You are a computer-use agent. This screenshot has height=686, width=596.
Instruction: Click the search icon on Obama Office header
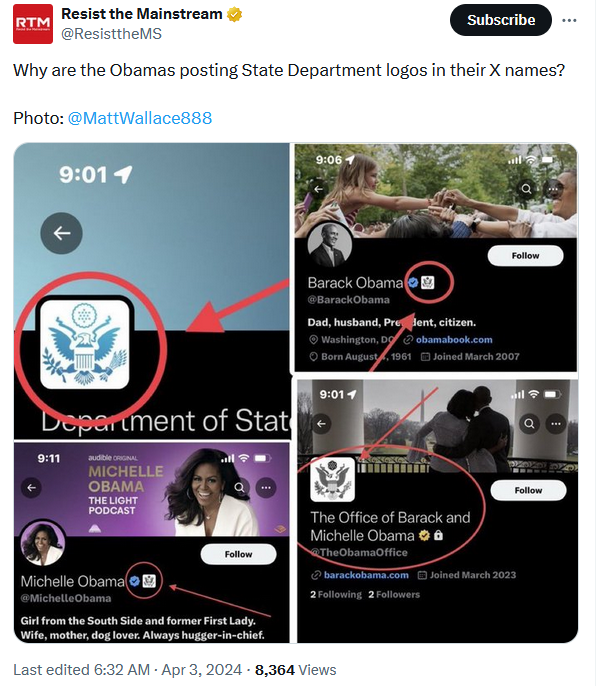coord(529,424)
